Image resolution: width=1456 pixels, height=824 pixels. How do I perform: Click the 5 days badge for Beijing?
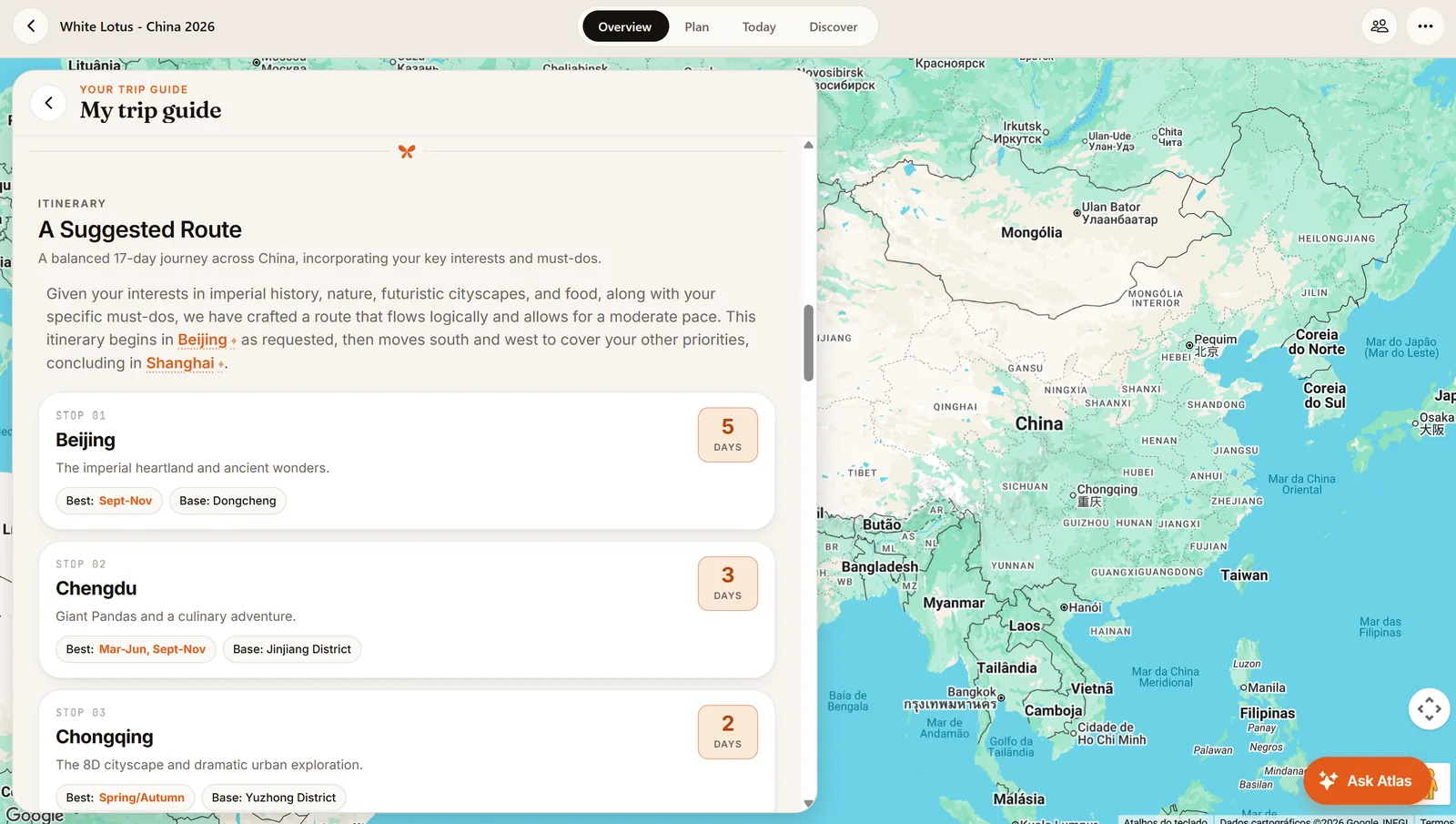click(x=728, y=435)
